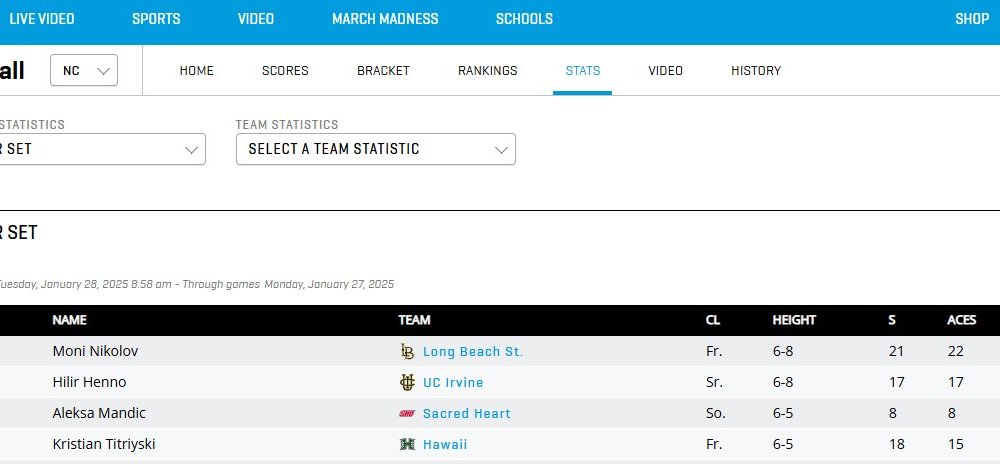Click the UC Irvine team logo icon

(x=407, y=383)
